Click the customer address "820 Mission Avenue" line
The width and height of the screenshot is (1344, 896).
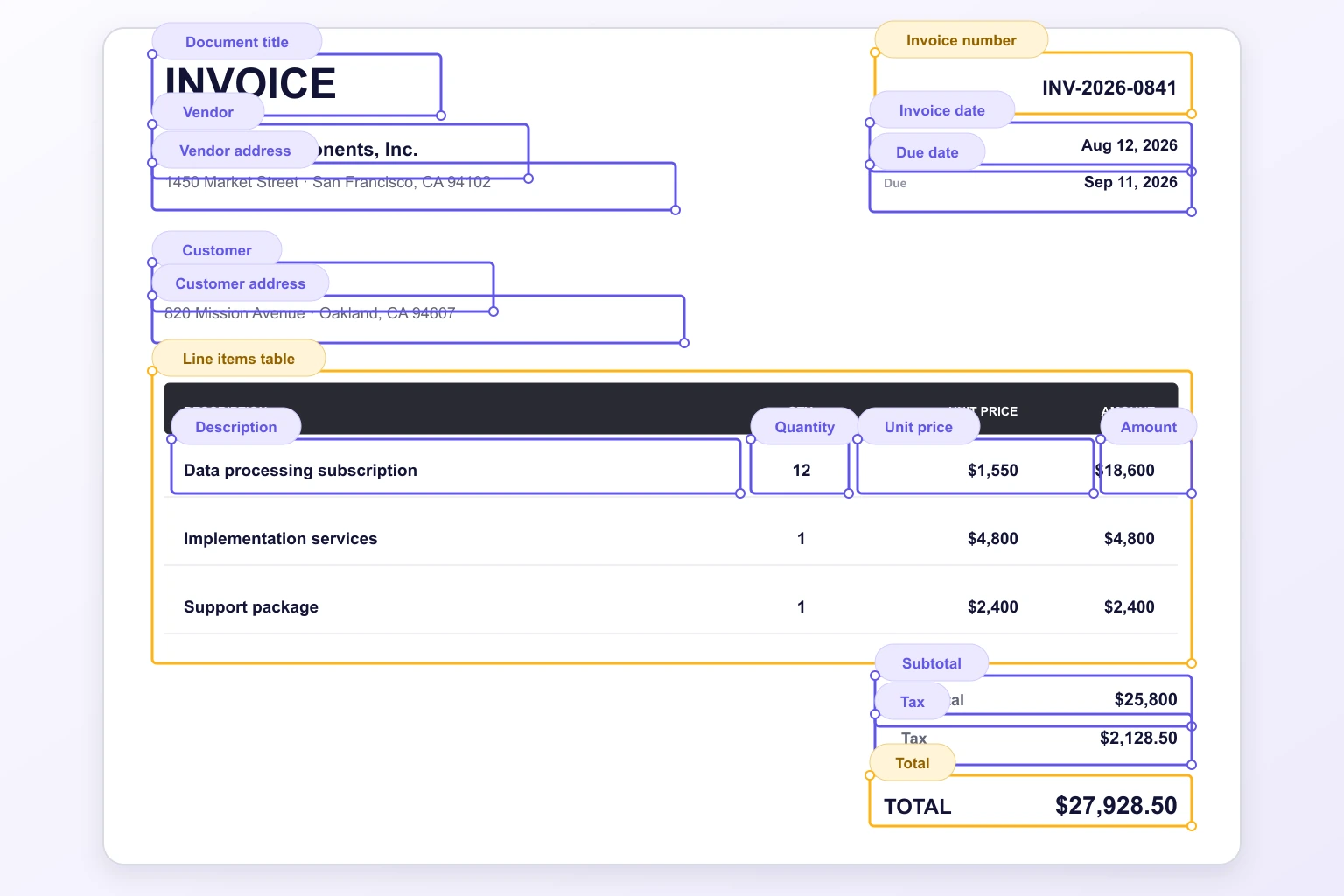[x=310, y=313]
